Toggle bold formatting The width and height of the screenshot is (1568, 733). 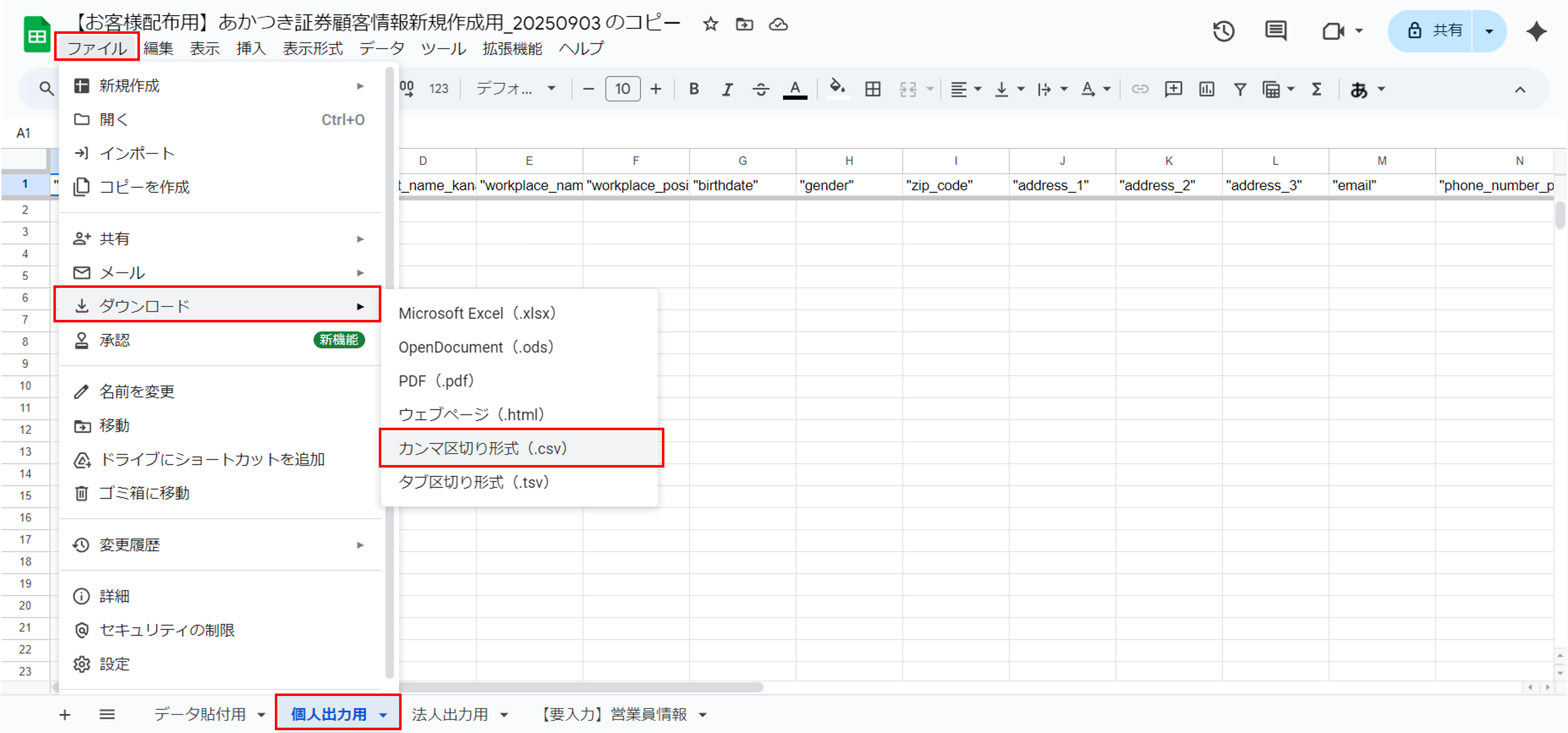694,89
